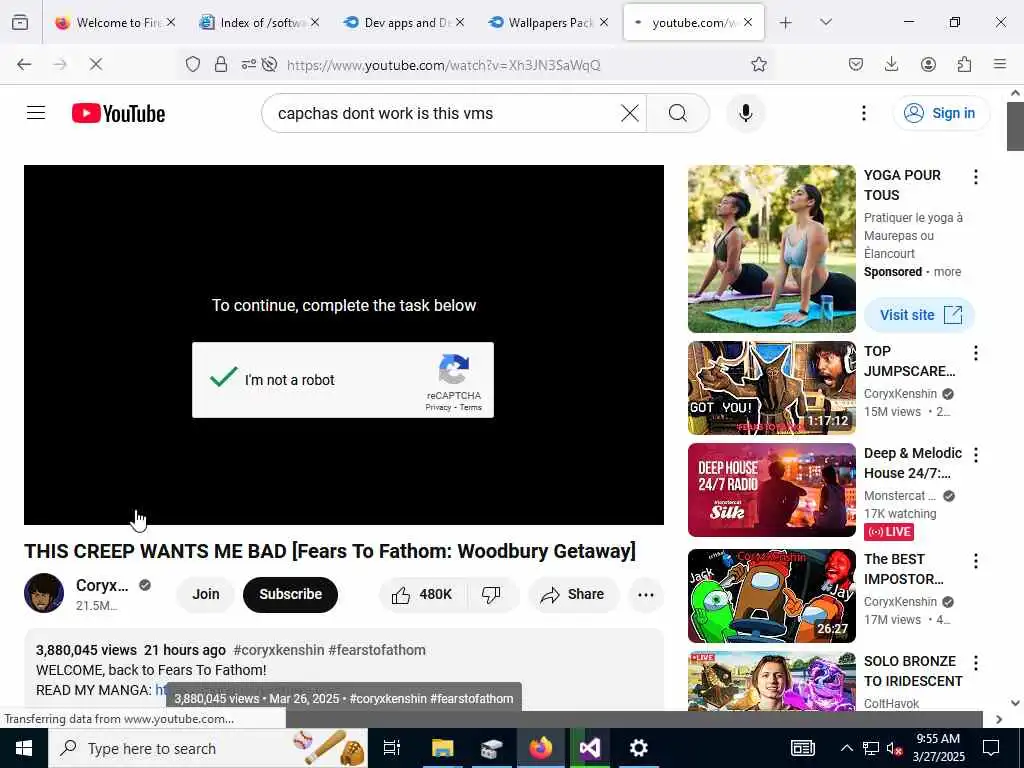
Task: Open the extensions puzzle icon
Action: [x=964, y=64]
